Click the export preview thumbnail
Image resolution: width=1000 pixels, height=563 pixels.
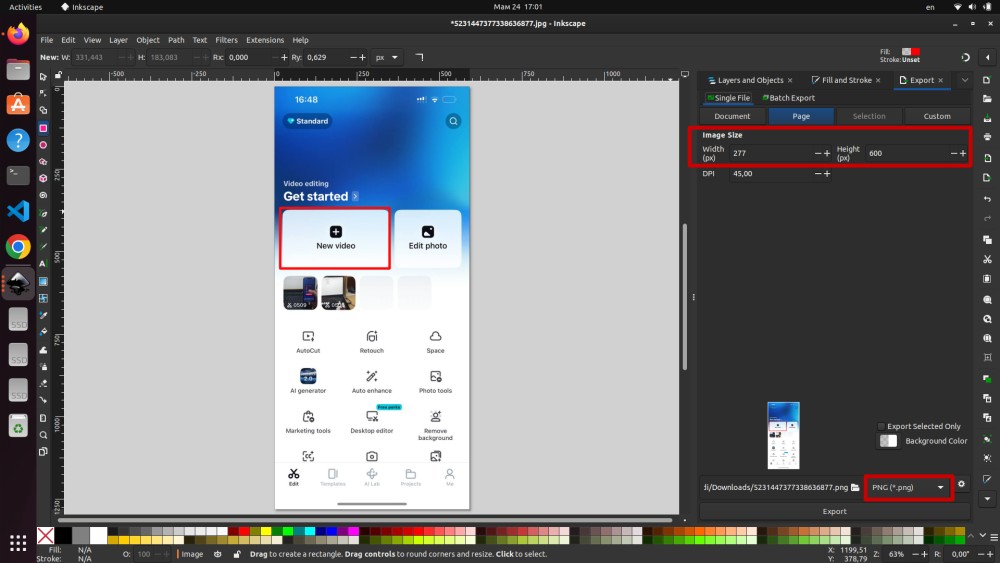coord(783,435)
